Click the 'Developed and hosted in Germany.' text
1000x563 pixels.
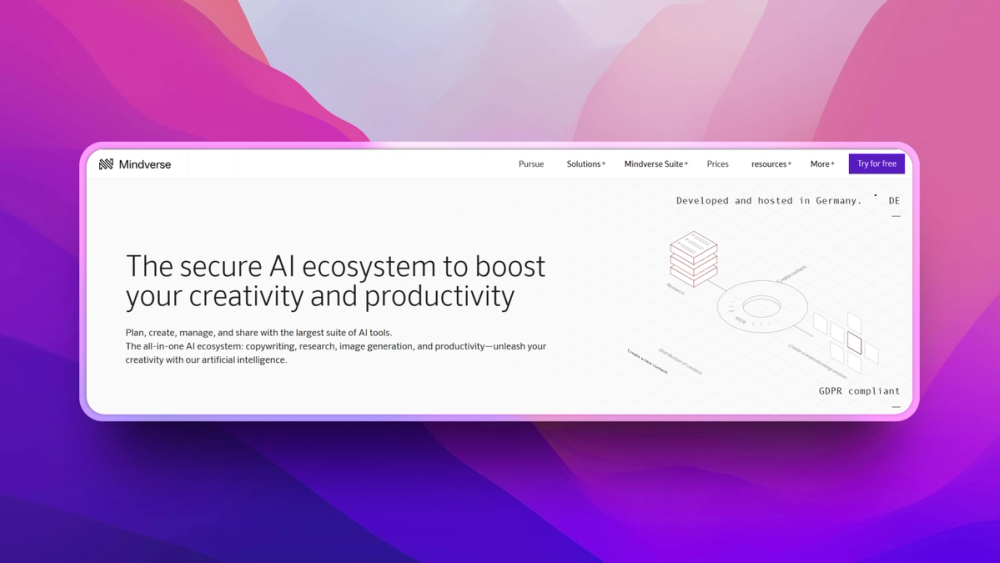(x=768, y=200)
